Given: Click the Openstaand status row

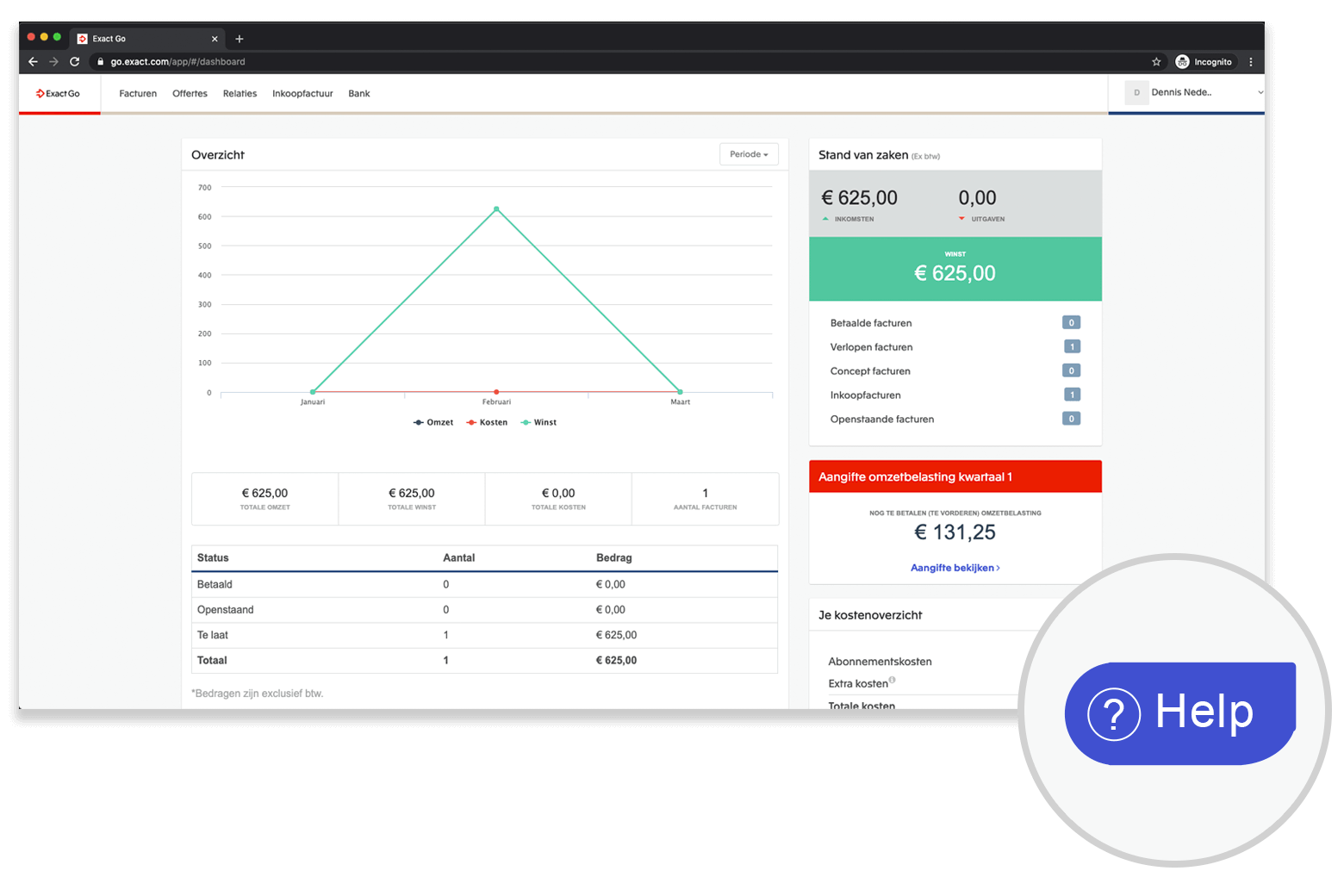Looking at the screenshot, I should click(x=484, y=610).
